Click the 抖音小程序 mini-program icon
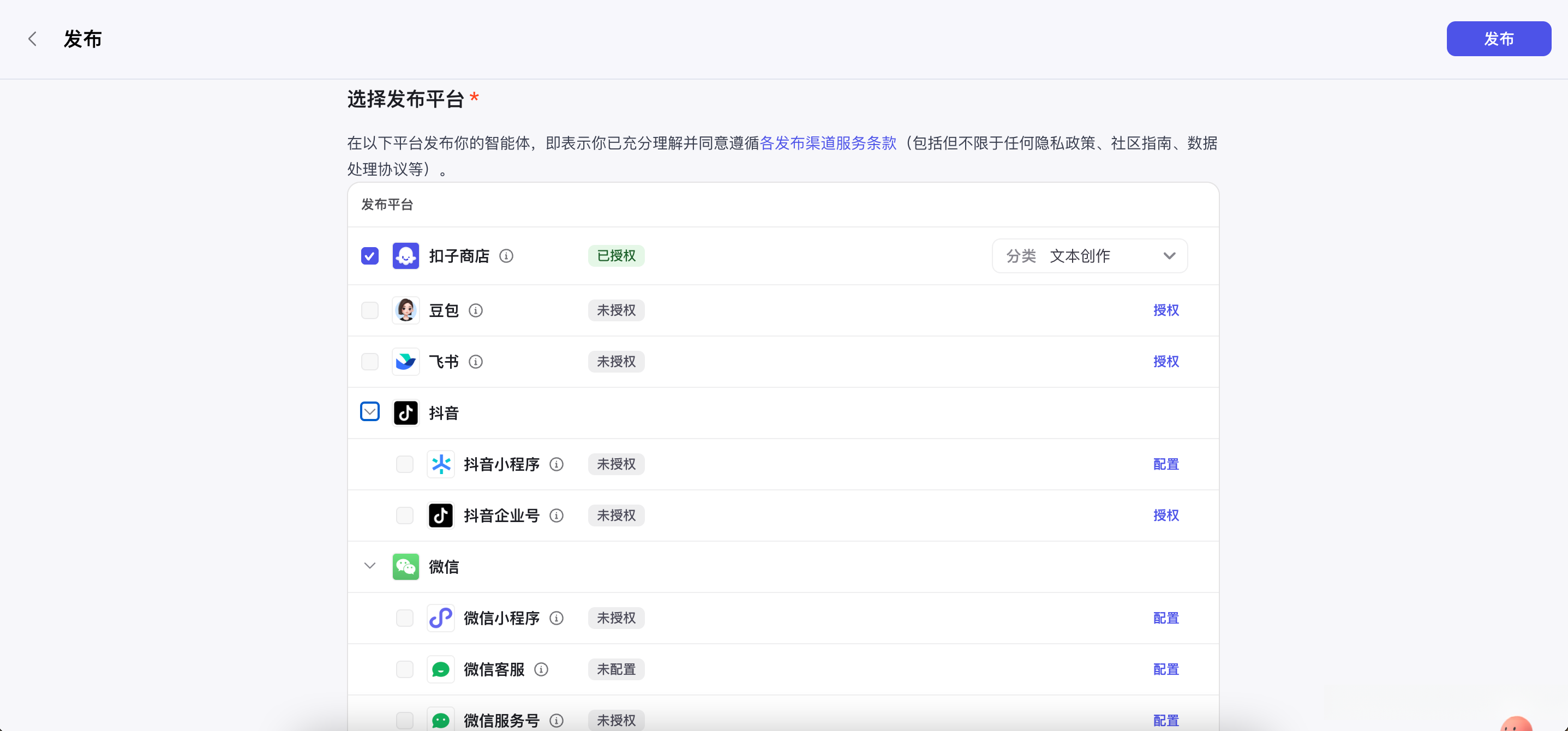 point(441,464)
